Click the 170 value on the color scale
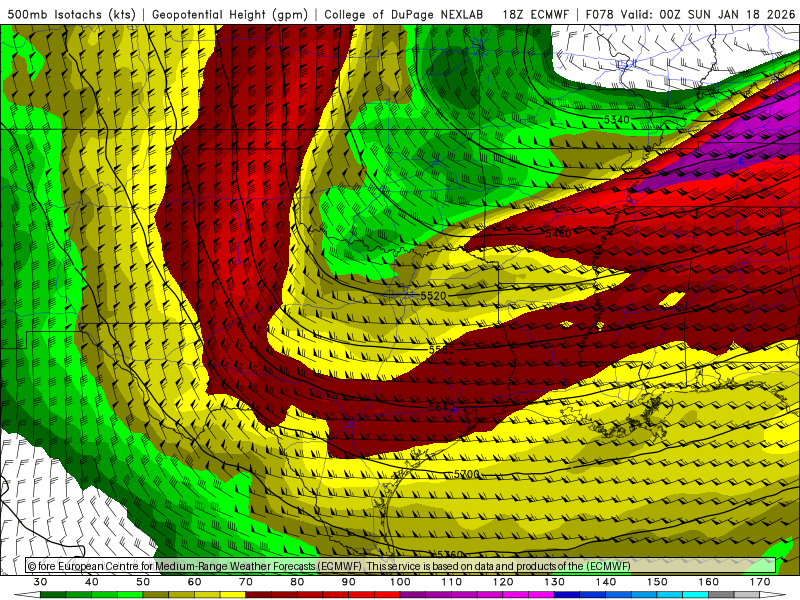Image resolution: width=800 pixels, height=600 pixels. [760, 582]
